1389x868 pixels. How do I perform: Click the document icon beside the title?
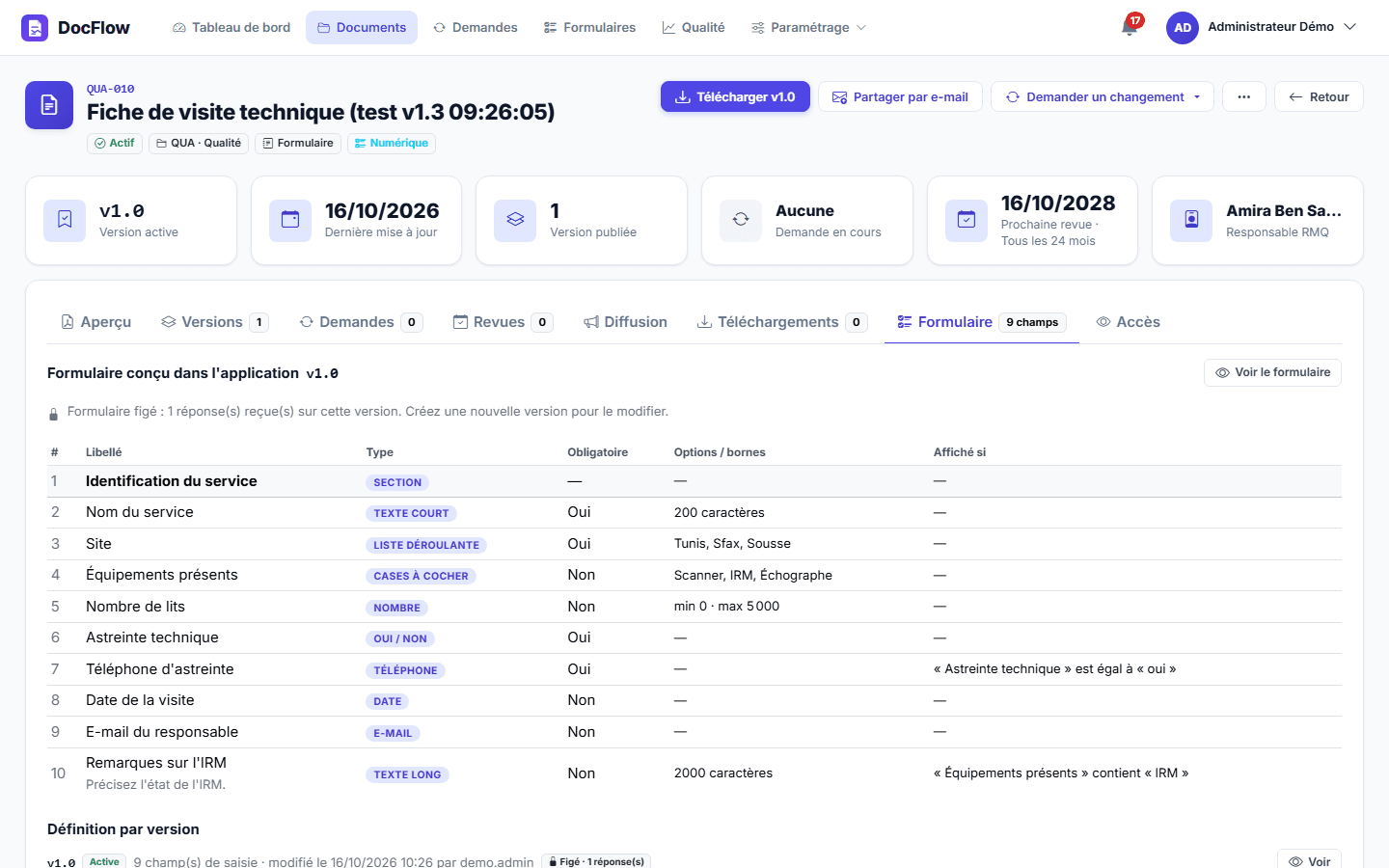coord(49,105)
